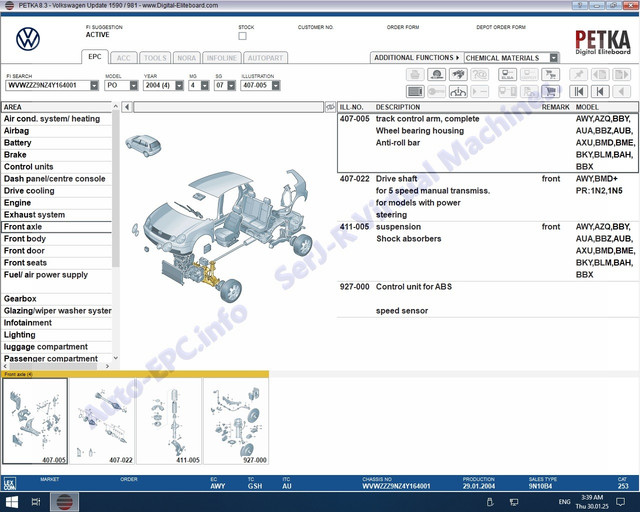Open the Windows Start menu
The width and height of the screenshot is (640, 512).
coord(11,502)
